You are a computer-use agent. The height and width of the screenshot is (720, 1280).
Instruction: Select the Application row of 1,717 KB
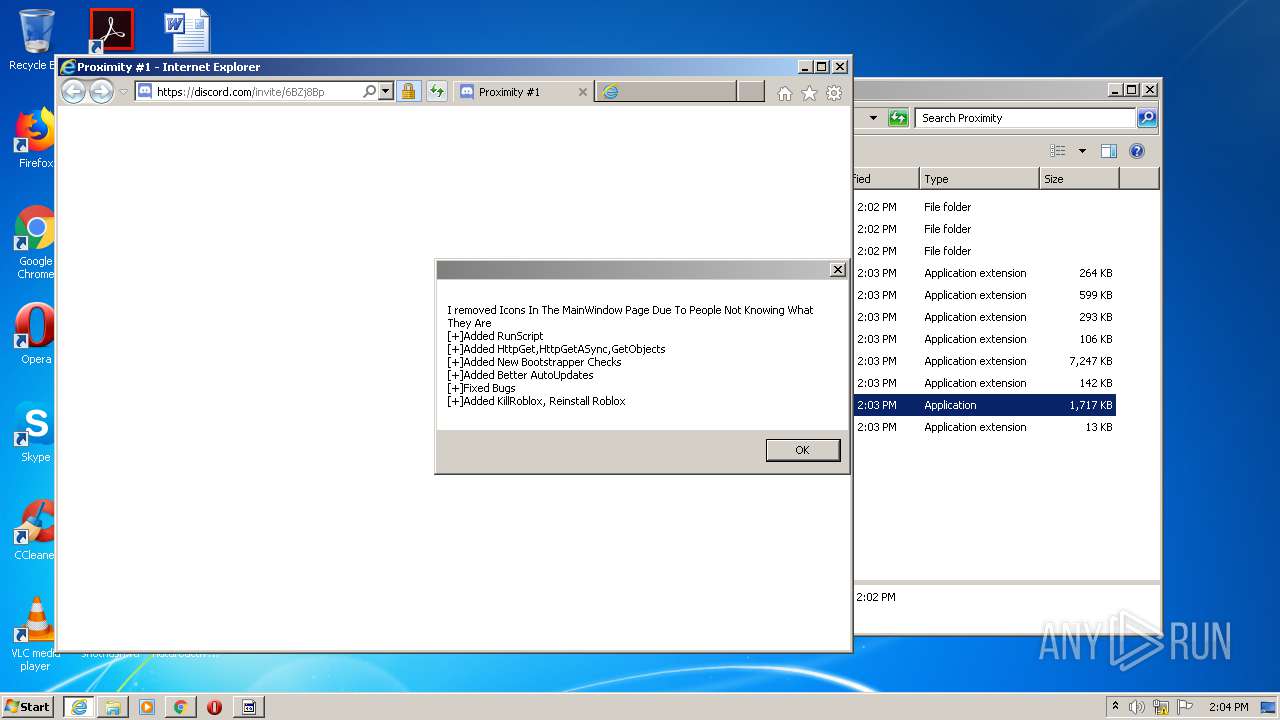coord(984,405)
